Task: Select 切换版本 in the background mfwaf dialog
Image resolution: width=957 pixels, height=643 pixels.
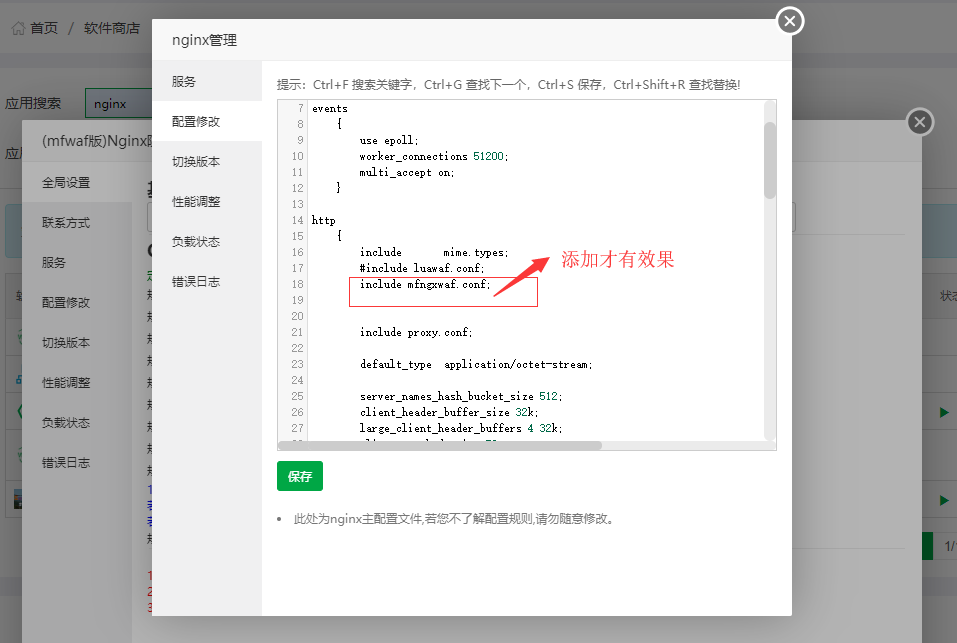Action: click(77, 343)
